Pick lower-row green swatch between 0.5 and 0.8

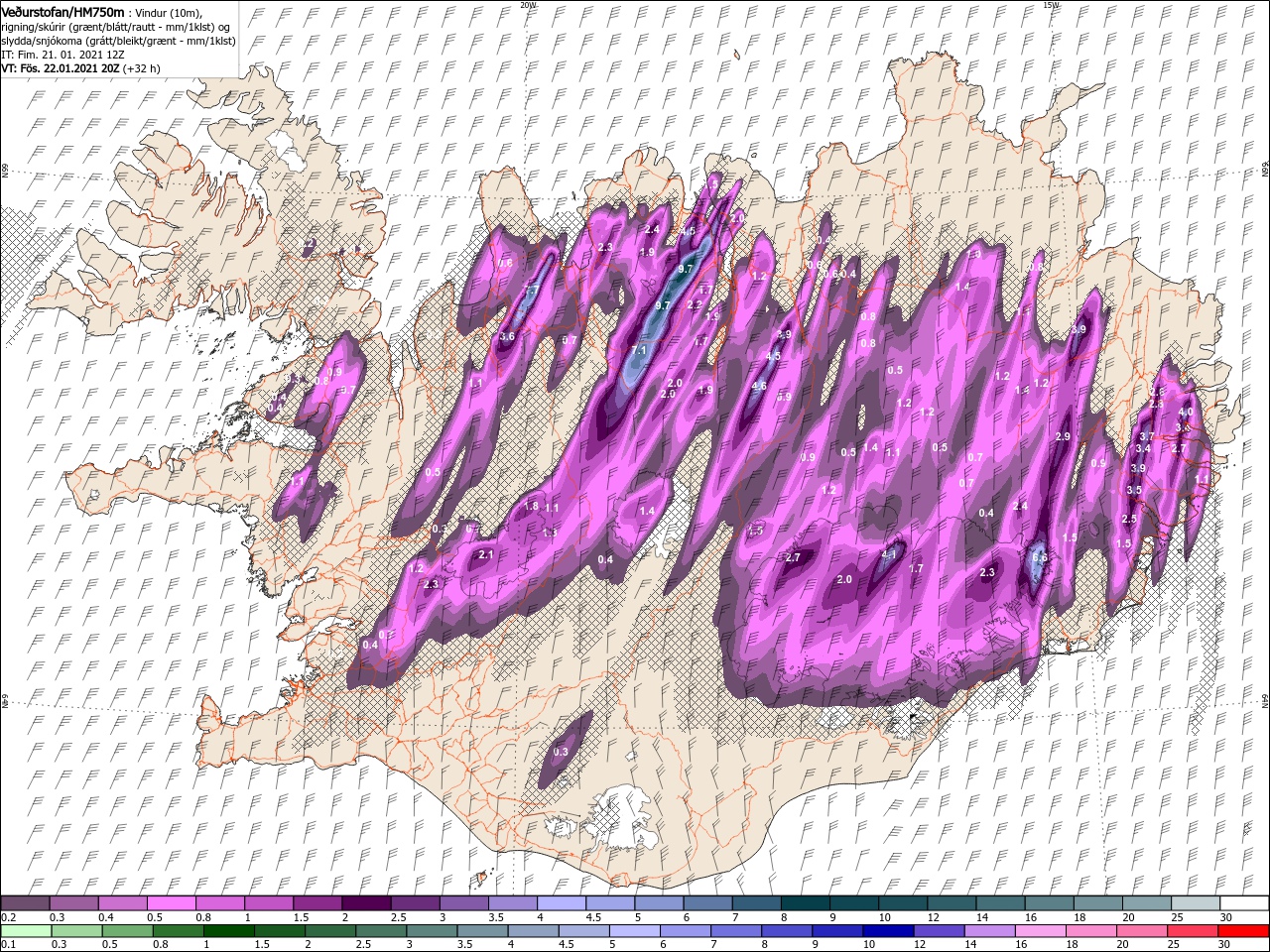127,931
